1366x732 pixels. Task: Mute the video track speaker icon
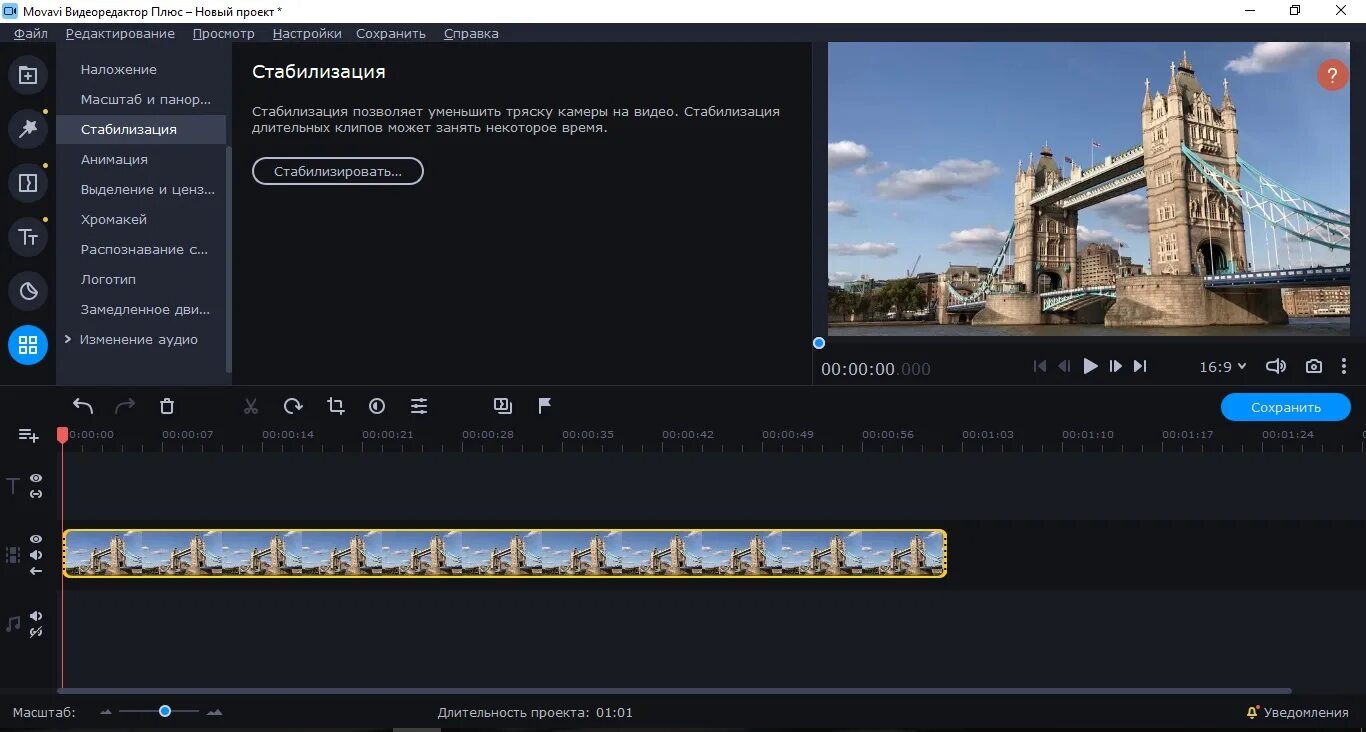(36, 555)
